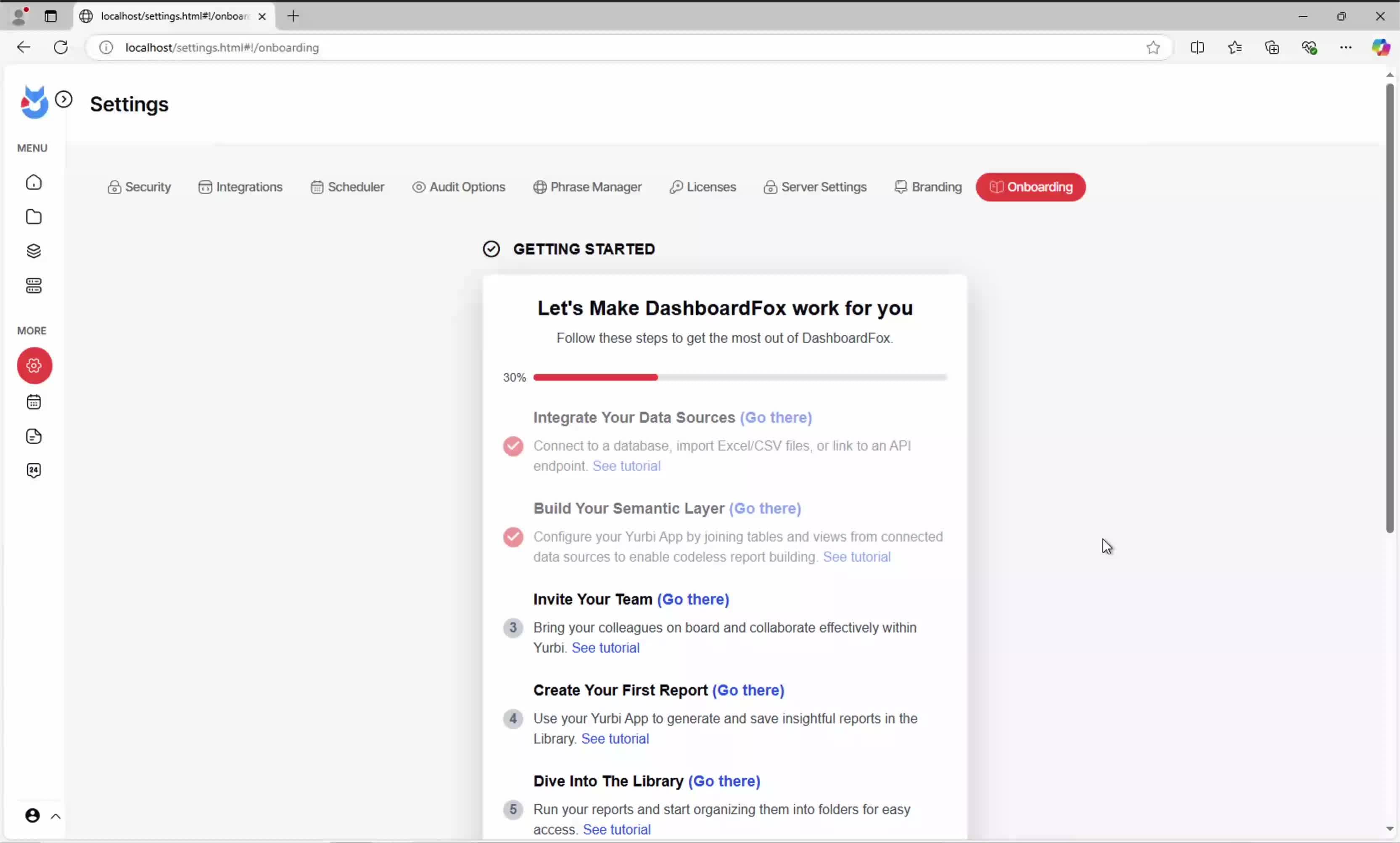Open the calendar scheduler sidebar icon
The width and height of the screenshot is (1400, 843).
coord(34,402)
